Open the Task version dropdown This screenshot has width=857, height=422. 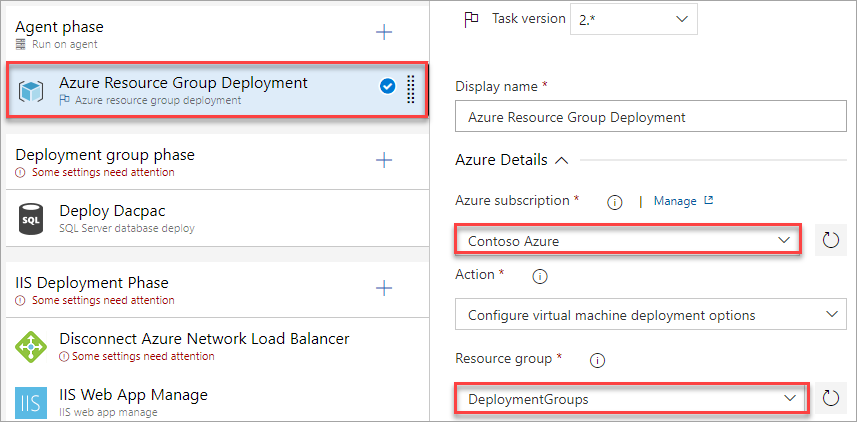click(633, 19)
